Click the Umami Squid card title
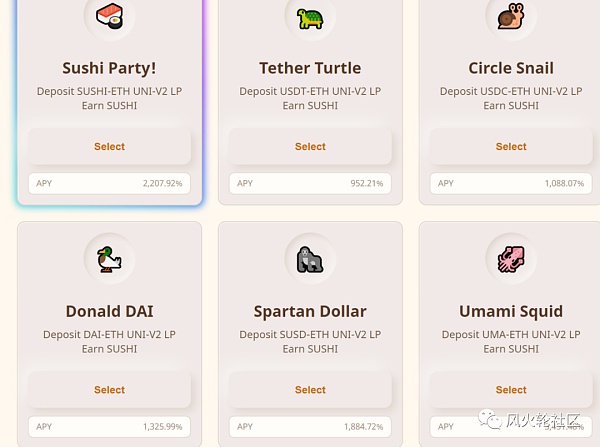Screen dimensions: 600x447 (511, 312)
